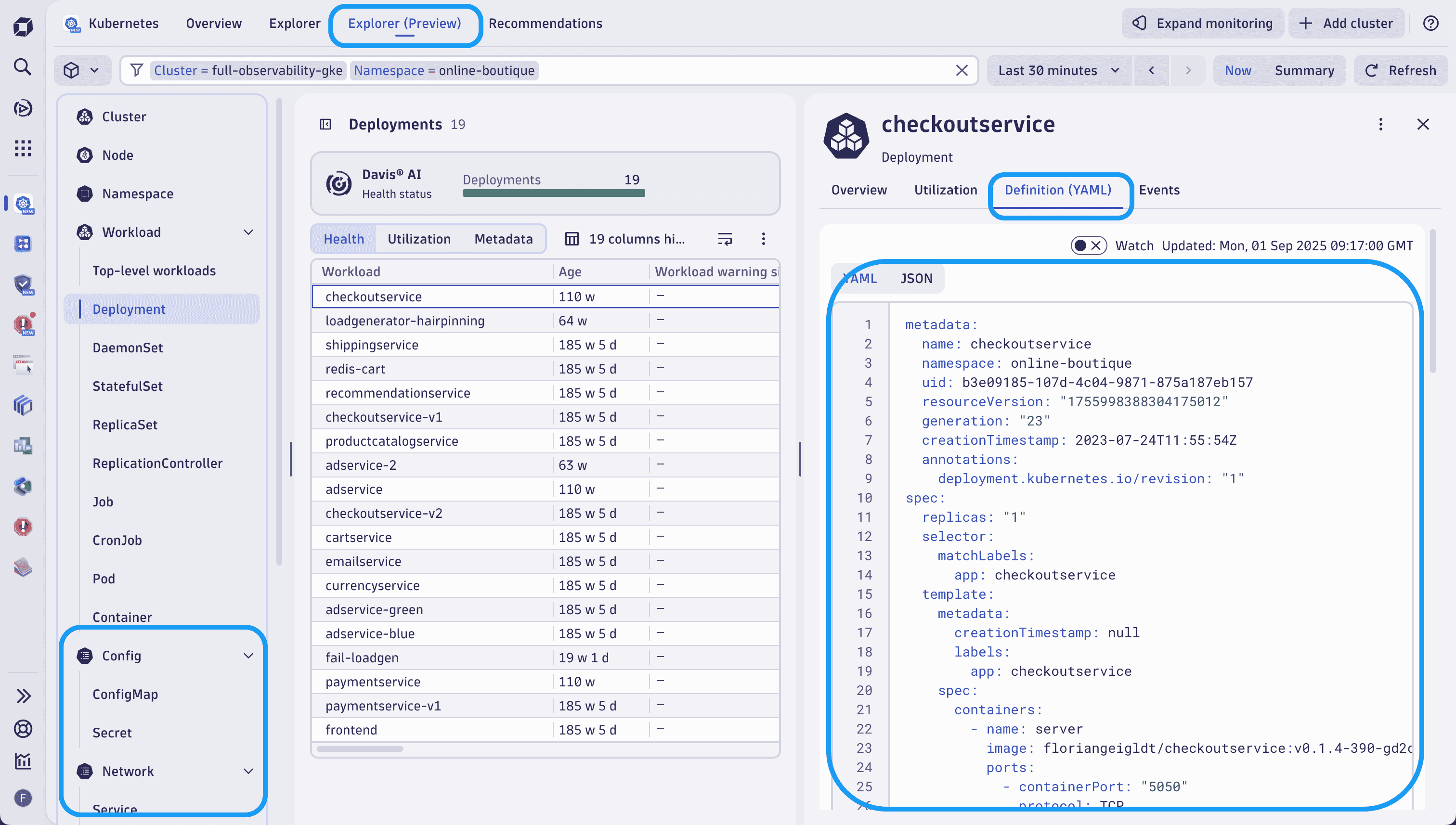
Task: Open the table more-options kebab menu
Action: pyautogui.click(x=764, y=239)
